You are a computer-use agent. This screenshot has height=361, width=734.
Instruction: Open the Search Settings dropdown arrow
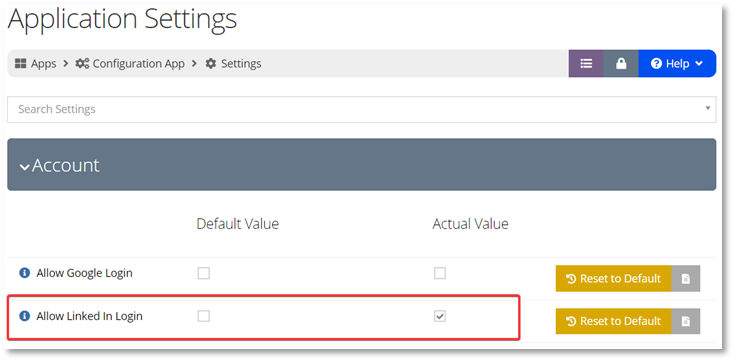(707, 109)
